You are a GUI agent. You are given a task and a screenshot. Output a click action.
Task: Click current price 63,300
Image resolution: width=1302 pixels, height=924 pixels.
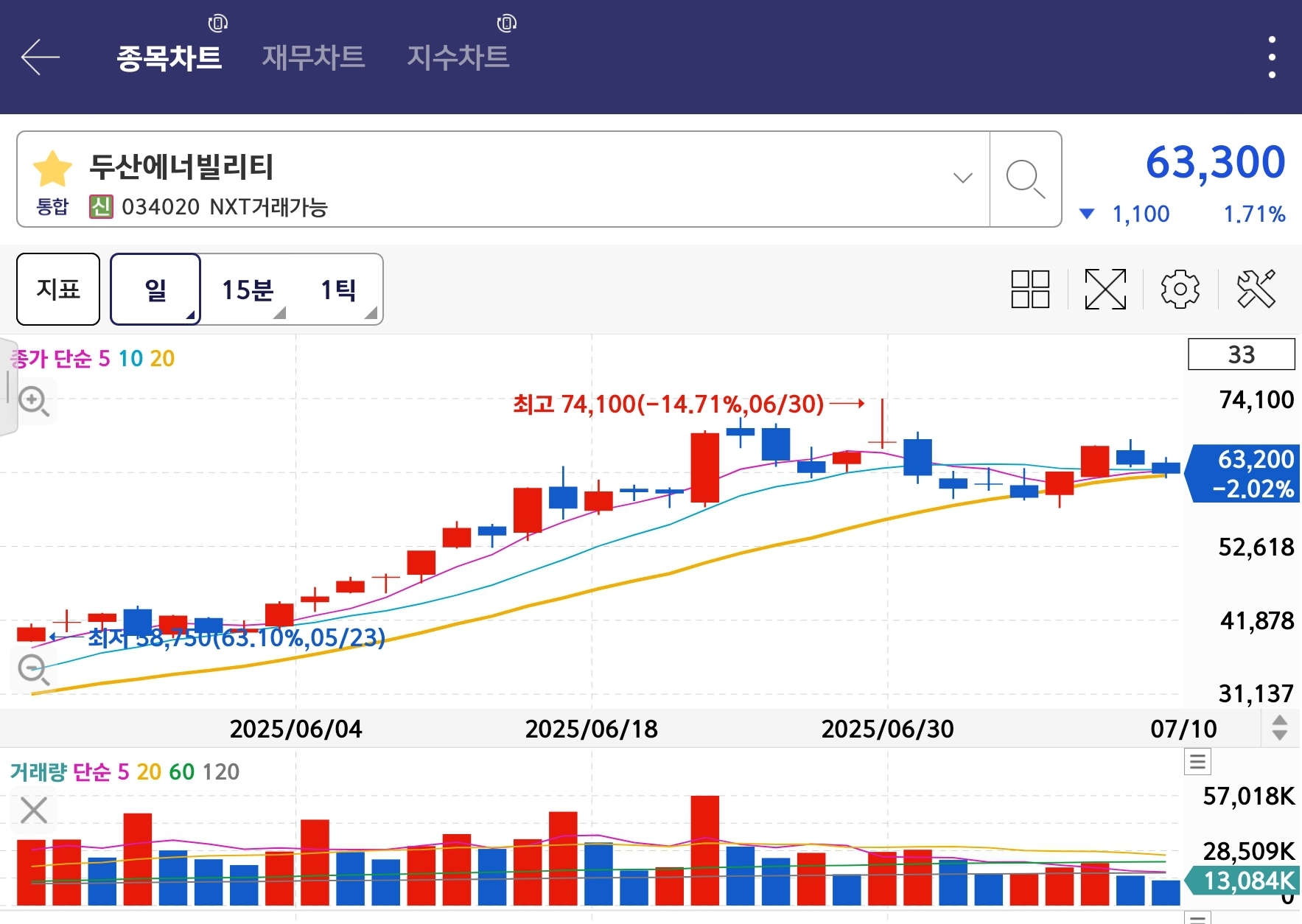(1215, 162)
